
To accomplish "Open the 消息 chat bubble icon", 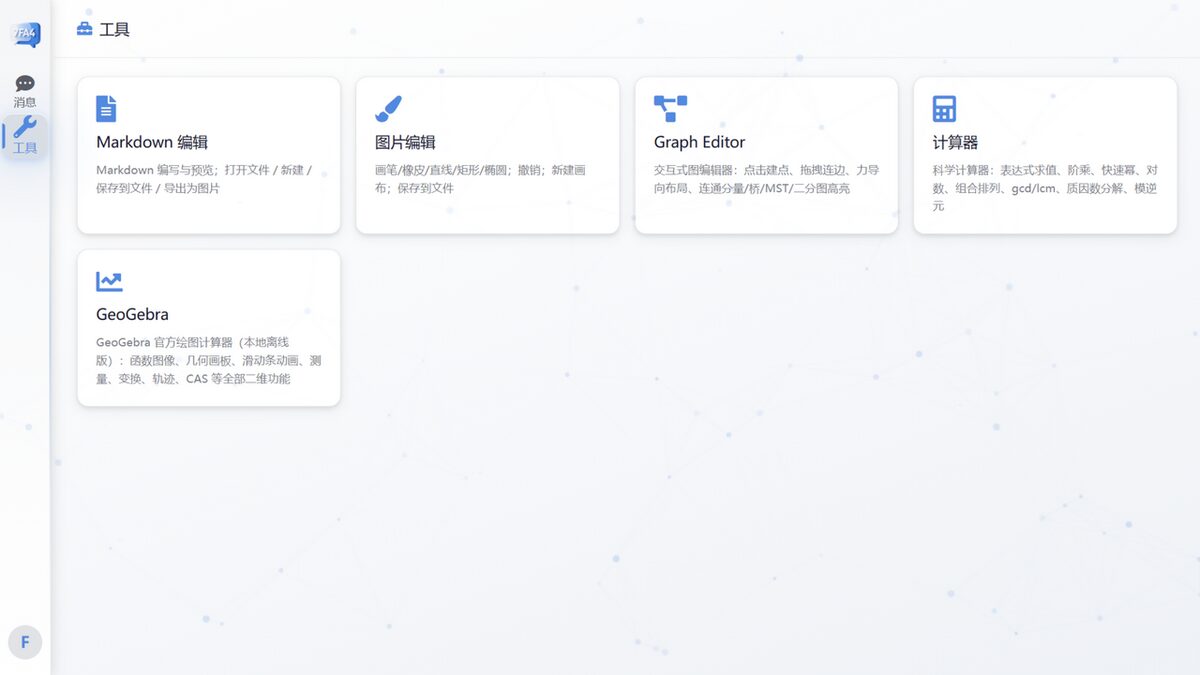I will pos(25,83).
